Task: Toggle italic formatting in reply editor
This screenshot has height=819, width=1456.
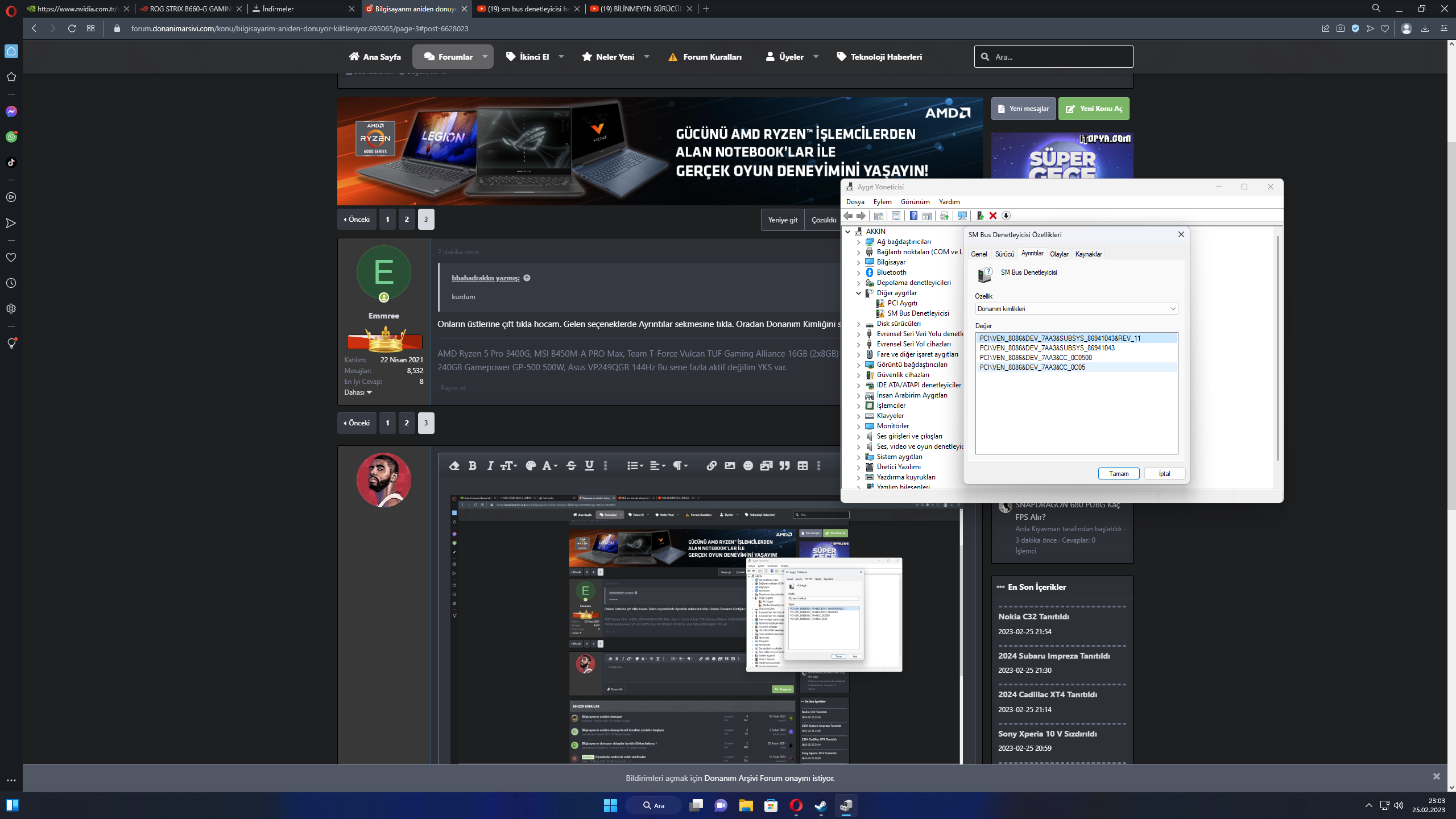Action: [490, 466]
